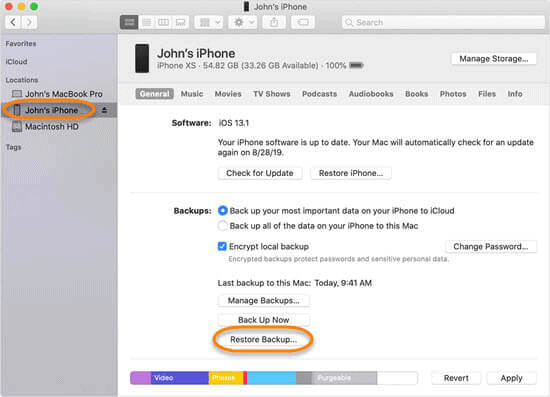550x397 pixels.
Task: Select John's iPhone in sidebar
Action: (58, 110)
